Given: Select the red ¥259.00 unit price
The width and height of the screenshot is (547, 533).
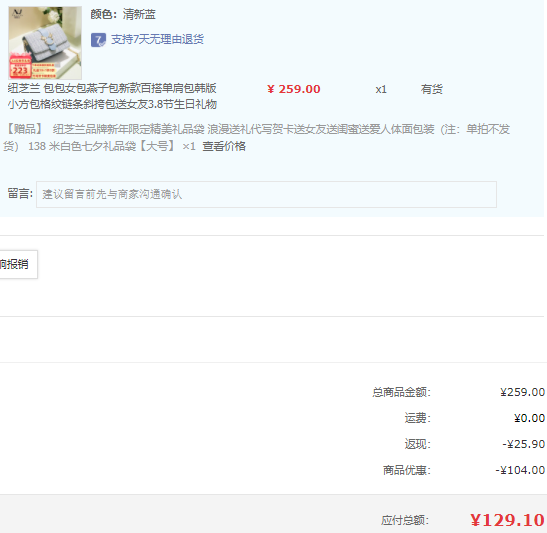Looking at the screenshot, I should point(294,89).
